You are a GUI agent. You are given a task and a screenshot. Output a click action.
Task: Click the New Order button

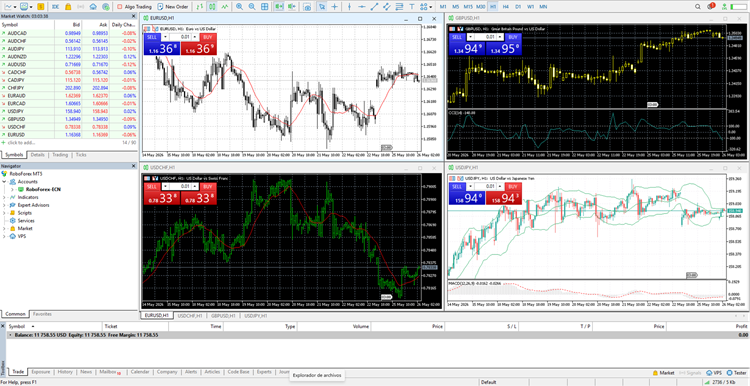point(173,7)
